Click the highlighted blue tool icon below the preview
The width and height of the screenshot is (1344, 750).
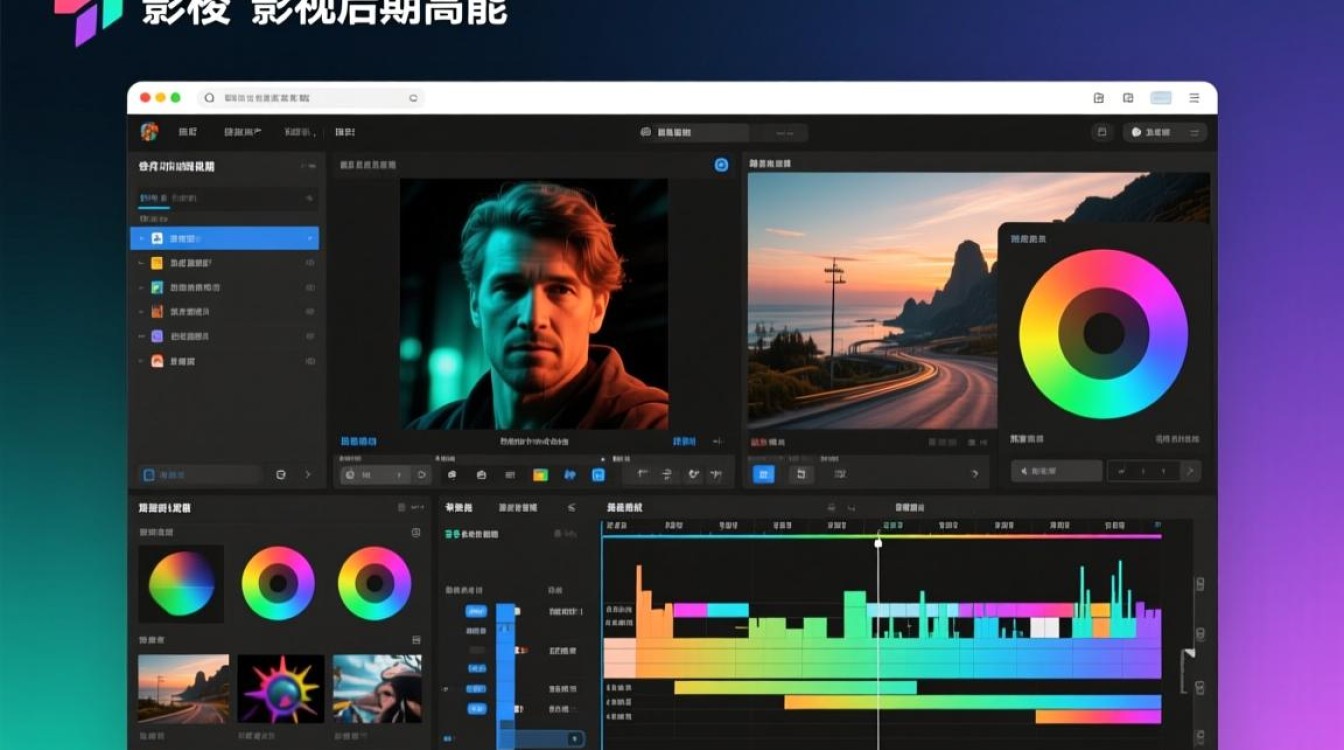click(597, 473)
